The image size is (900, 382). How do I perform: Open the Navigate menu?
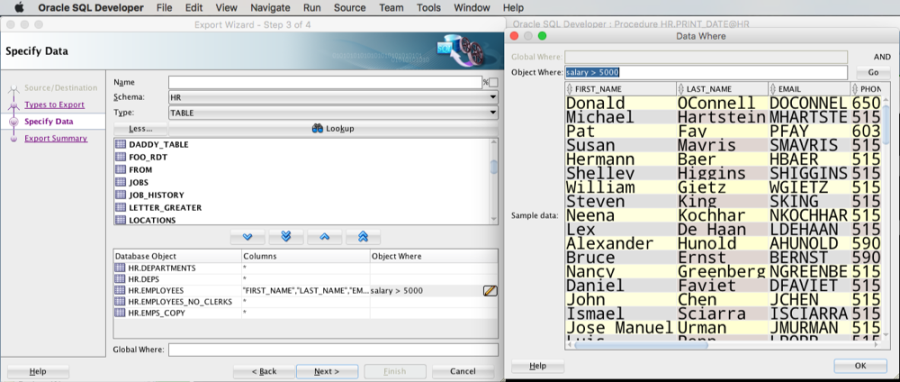[270, 7]
